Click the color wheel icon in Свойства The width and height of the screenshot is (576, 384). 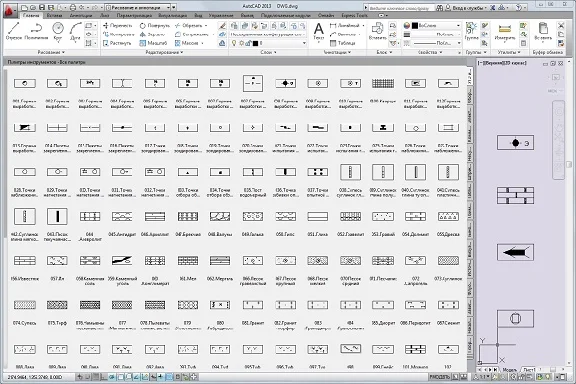[x=407, y=25]
